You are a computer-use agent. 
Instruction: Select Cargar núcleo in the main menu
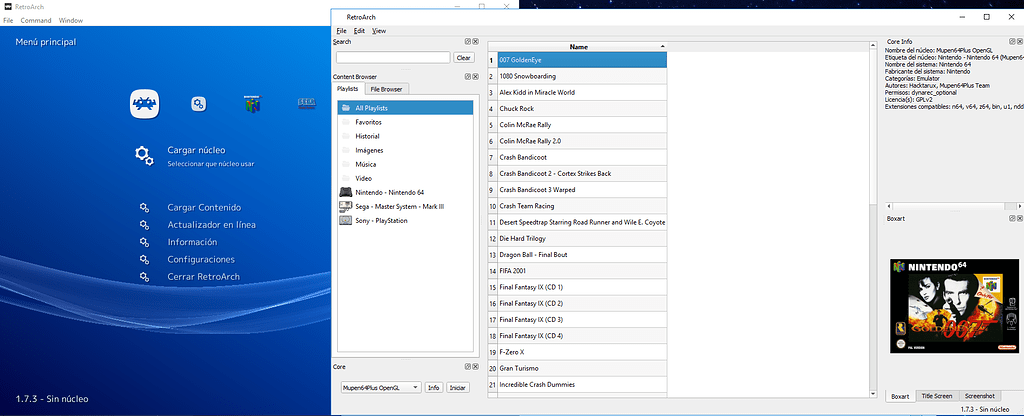tap(196, 150)
